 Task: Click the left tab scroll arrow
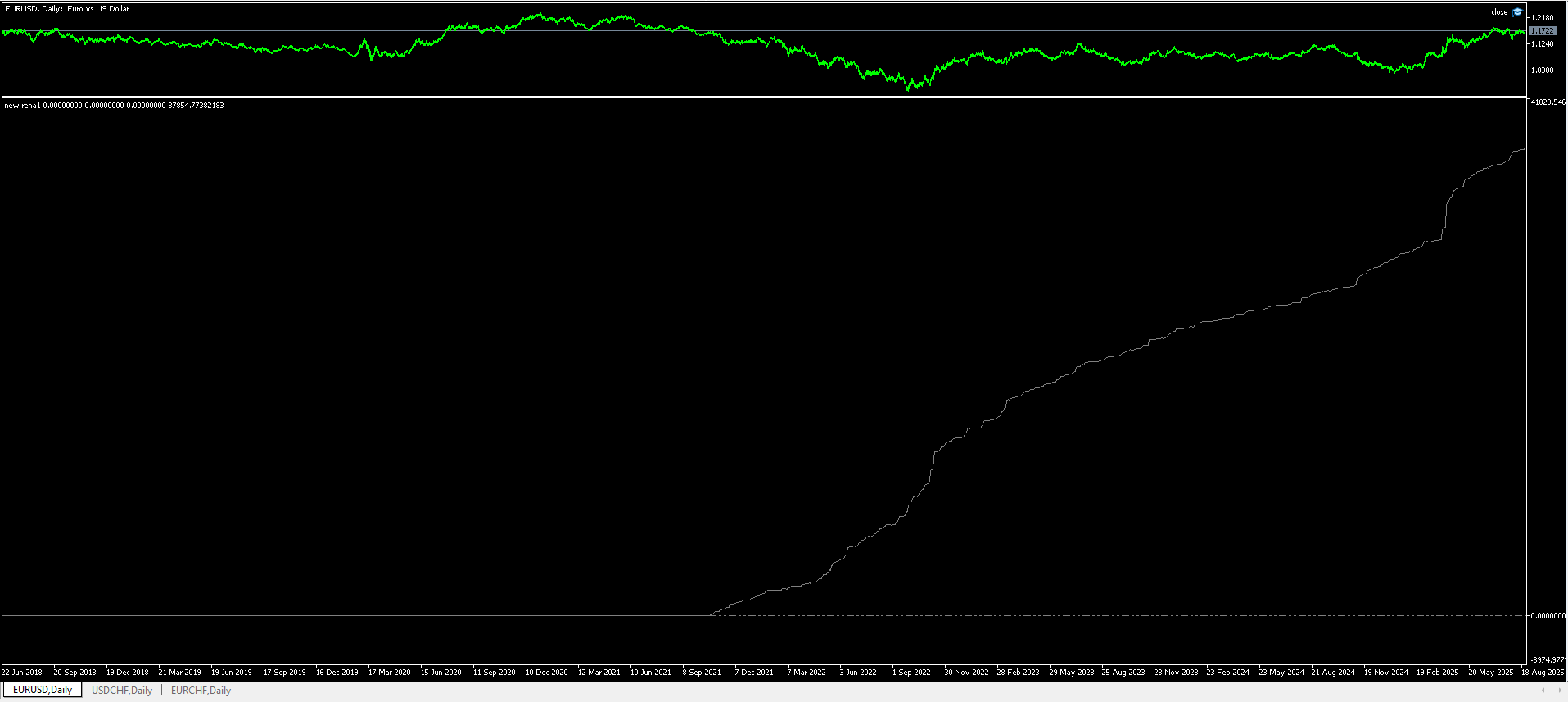[x=1543, y=691]
